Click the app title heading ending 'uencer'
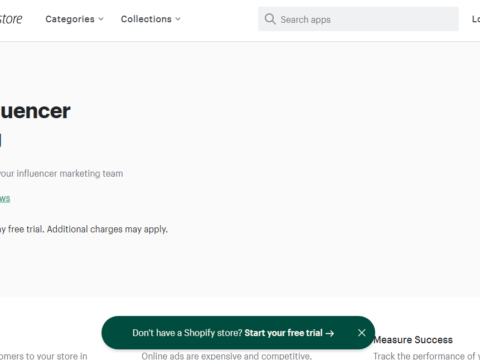This screenshot has width=480, height=360. (35, 111)
